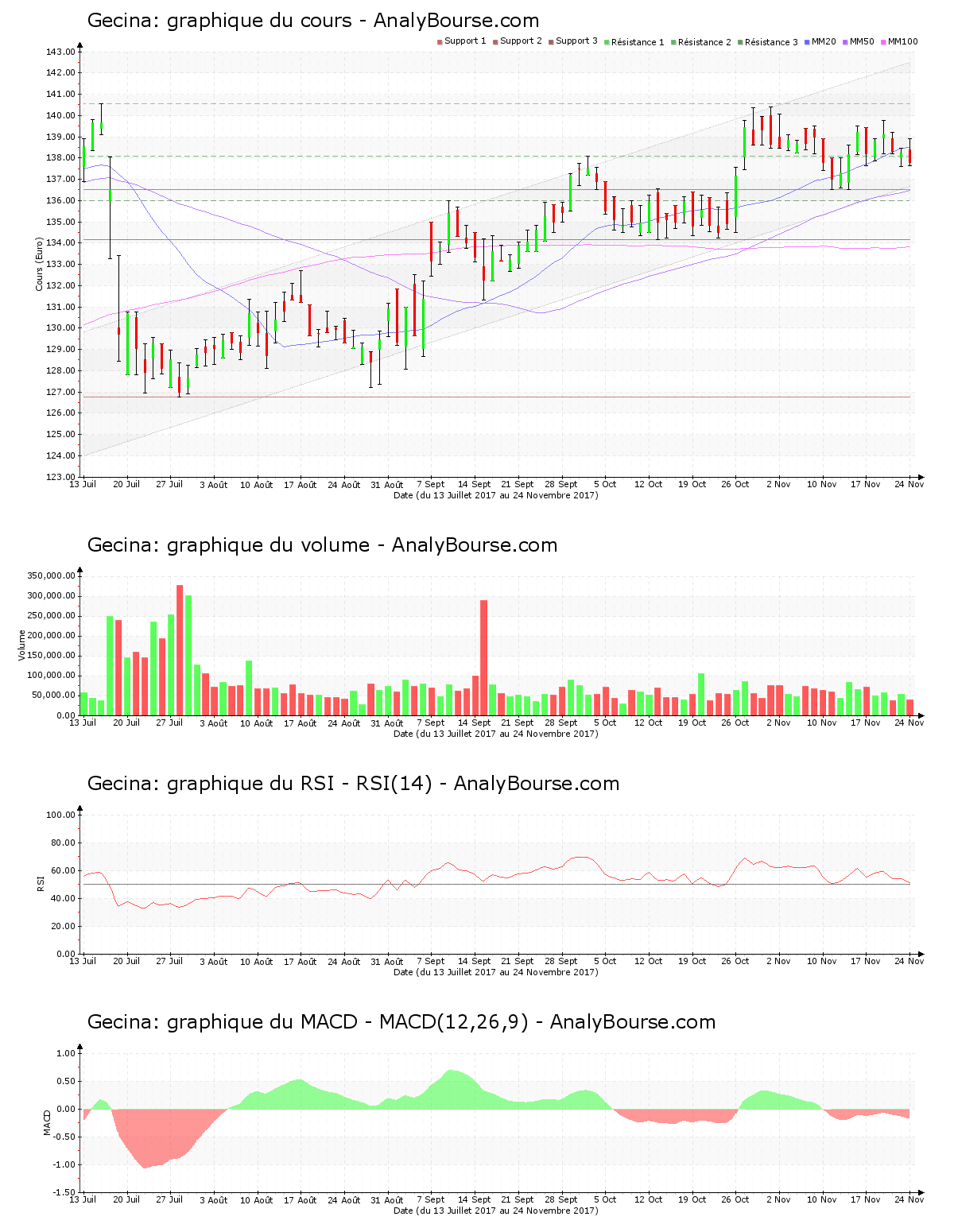Click the '137.00' value on price axis
This screenshot has width=954, height=1232.
[x=61, y=179]
